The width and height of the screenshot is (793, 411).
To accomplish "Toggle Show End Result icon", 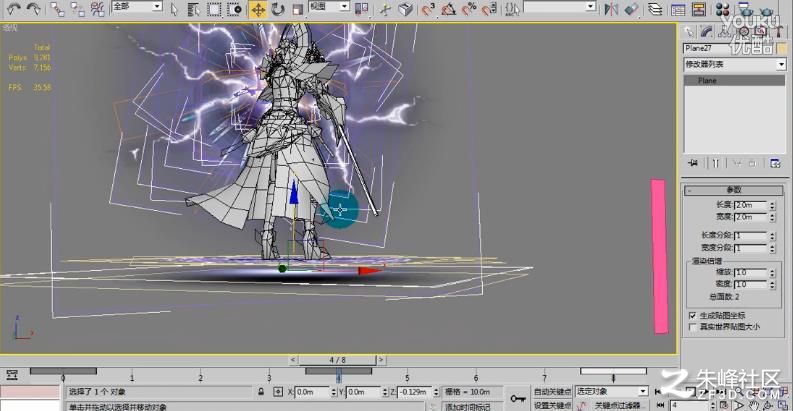I will coord(716,163).
